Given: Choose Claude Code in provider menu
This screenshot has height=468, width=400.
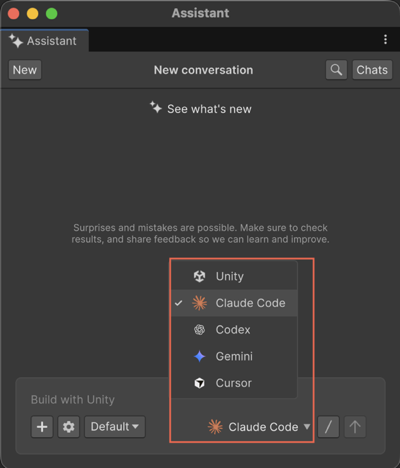Looking at the screenshot, I should [234, 303].
